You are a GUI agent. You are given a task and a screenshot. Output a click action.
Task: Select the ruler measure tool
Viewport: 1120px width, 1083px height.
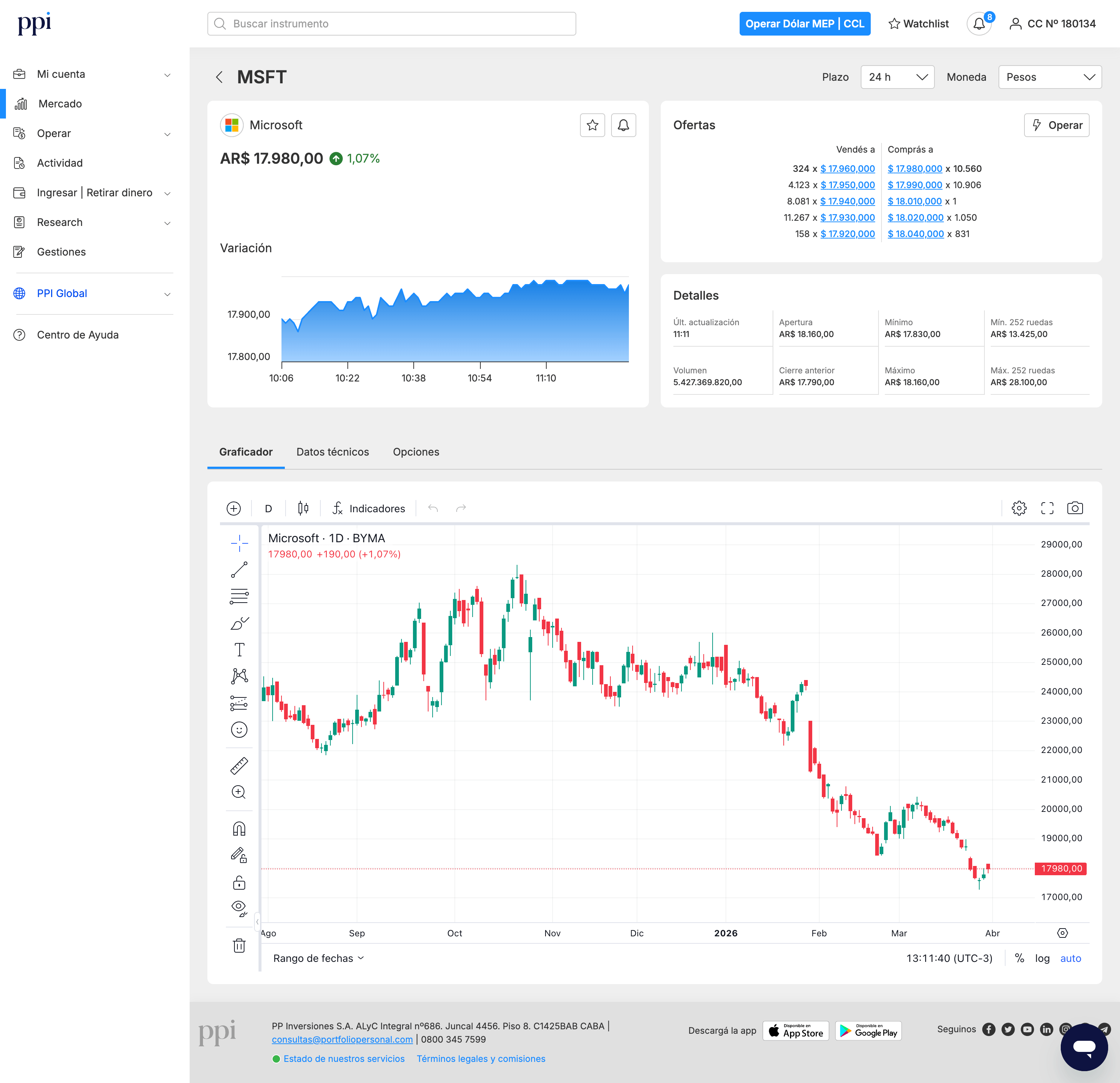click(x=239, y=766)
